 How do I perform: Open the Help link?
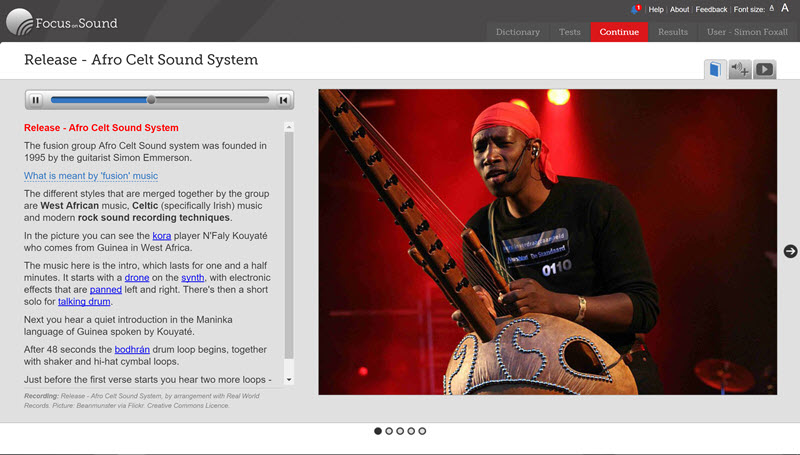click(x=656, y=9)
